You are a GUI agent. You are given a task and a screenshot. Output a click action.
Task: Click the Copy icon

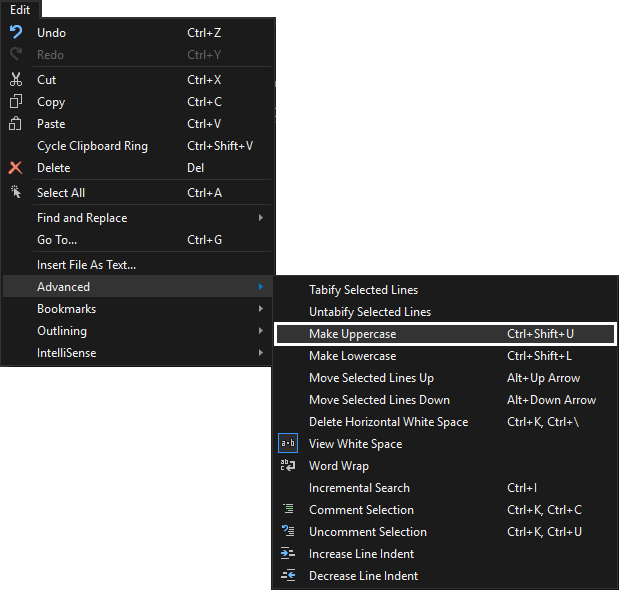tap(15, 102)
